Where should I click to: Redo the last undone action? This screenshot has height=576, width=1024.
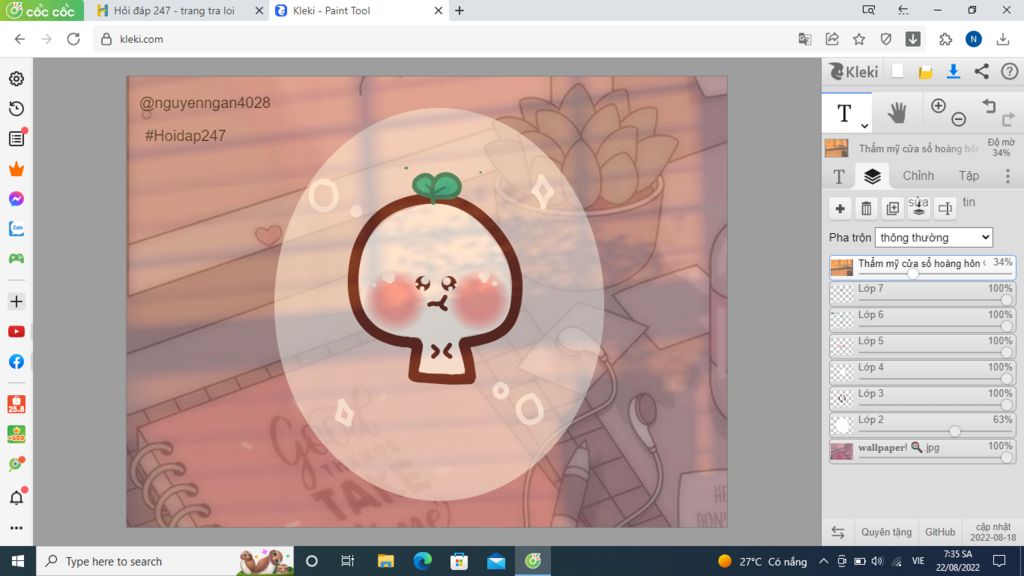(1009, 119)
